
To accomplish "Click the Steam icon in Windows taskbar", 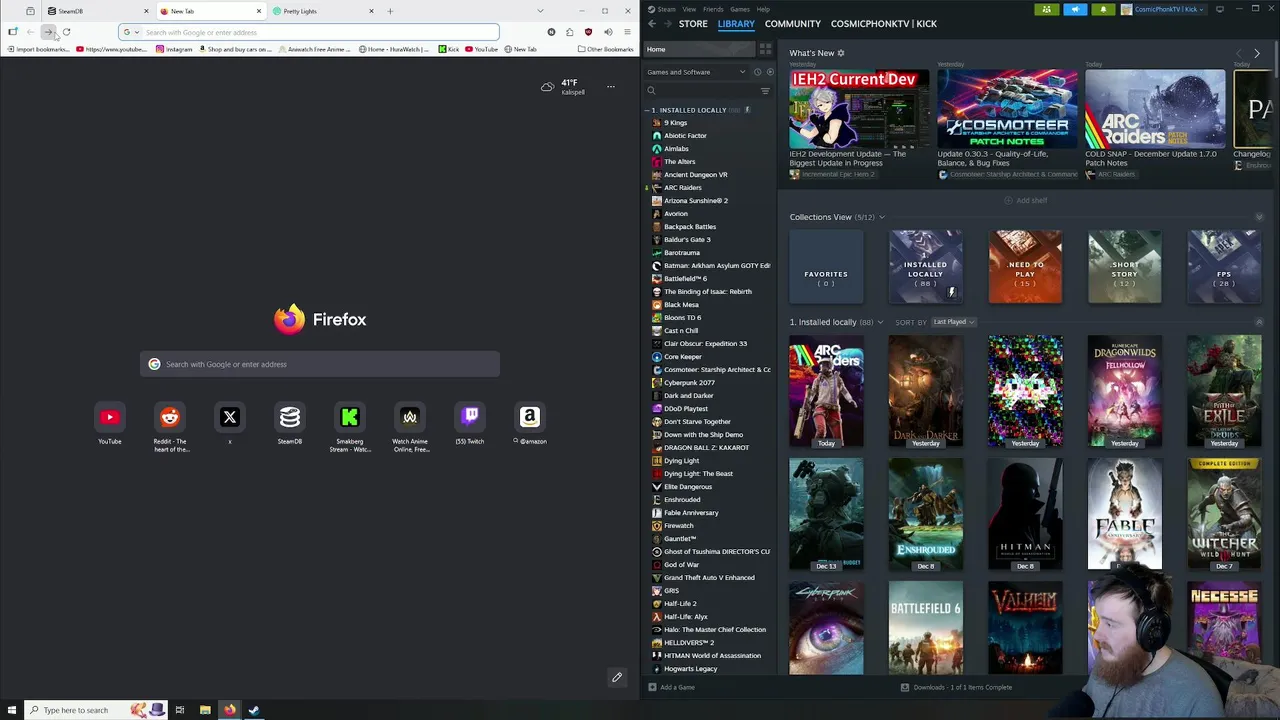I will click(254, 710).
